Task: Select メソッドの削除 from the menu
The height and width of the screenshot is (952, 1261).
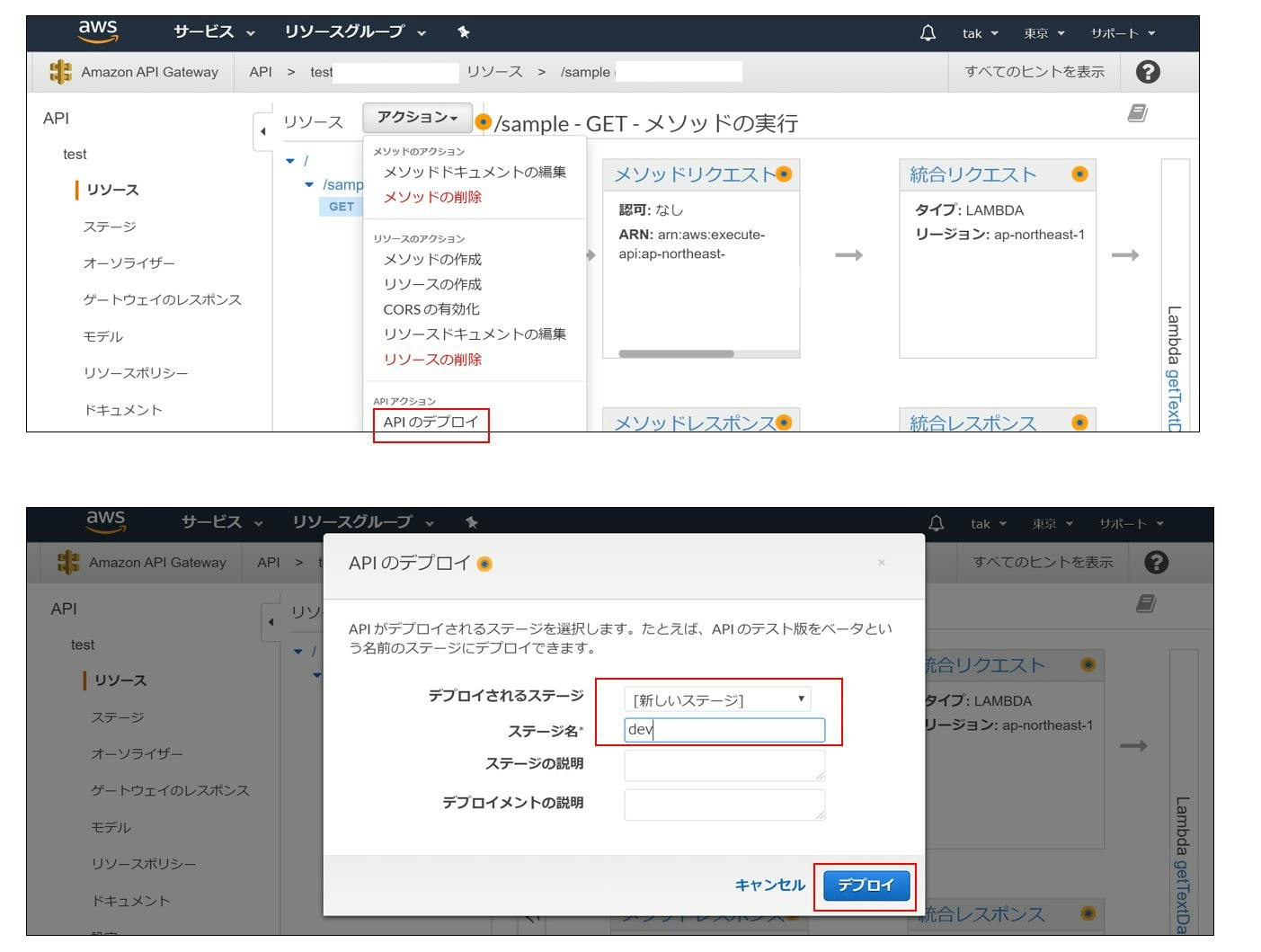Action: 432,197
